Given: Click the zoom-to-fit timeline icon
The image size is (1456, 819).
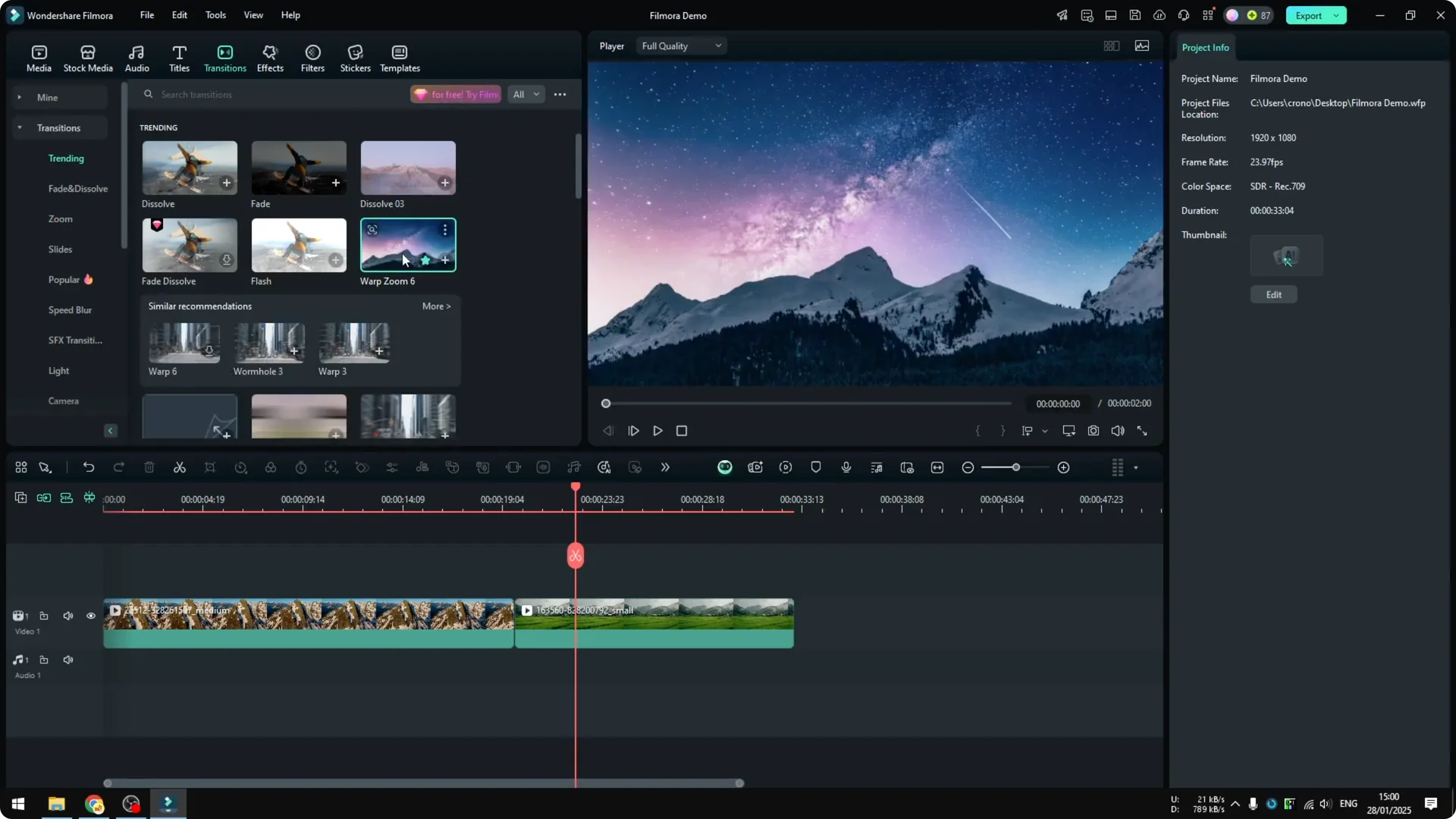Looking at the screenshot, I should tap(937, 468).
